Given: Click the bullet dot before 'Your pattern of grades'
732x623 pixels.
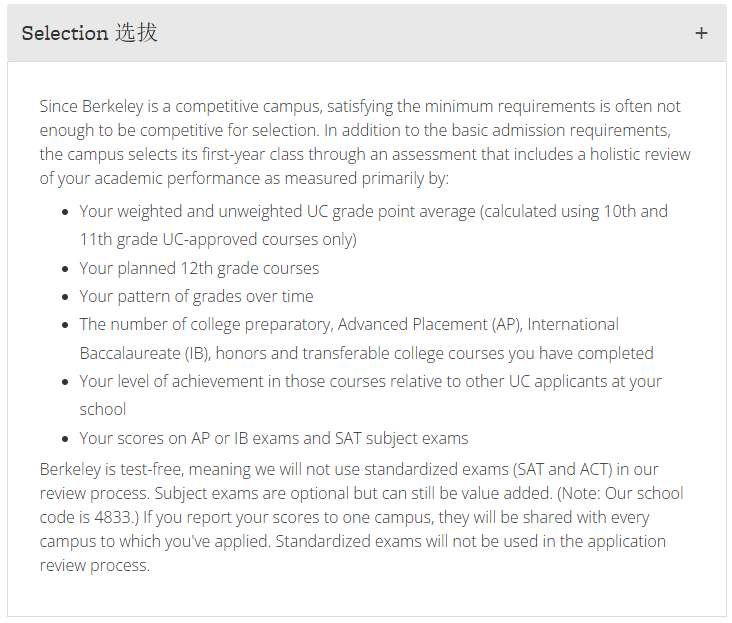Looking at the screenshot, I should click(66, 297).
